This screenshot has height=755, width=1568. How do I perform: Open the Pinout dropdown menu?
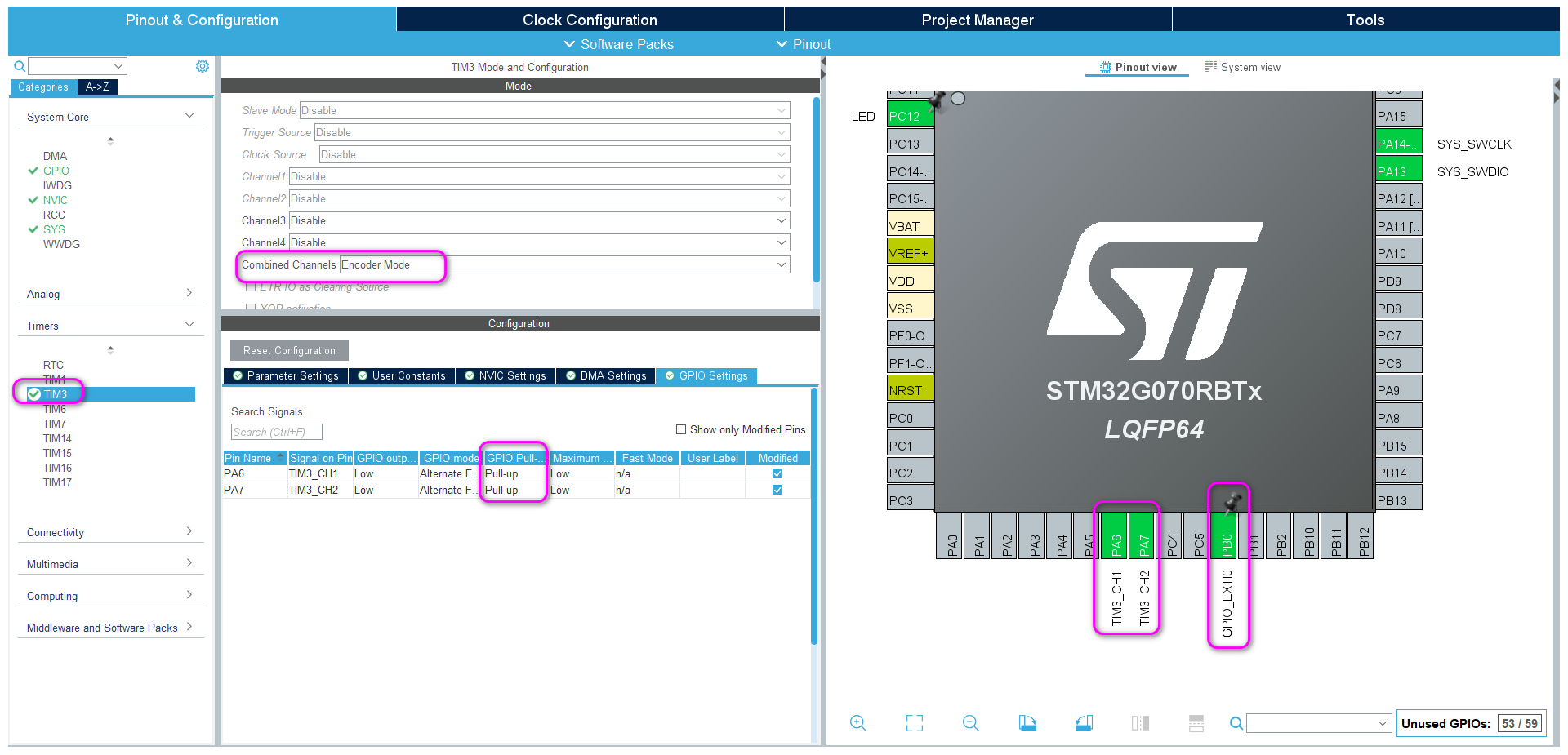click(x=804, y=44)
